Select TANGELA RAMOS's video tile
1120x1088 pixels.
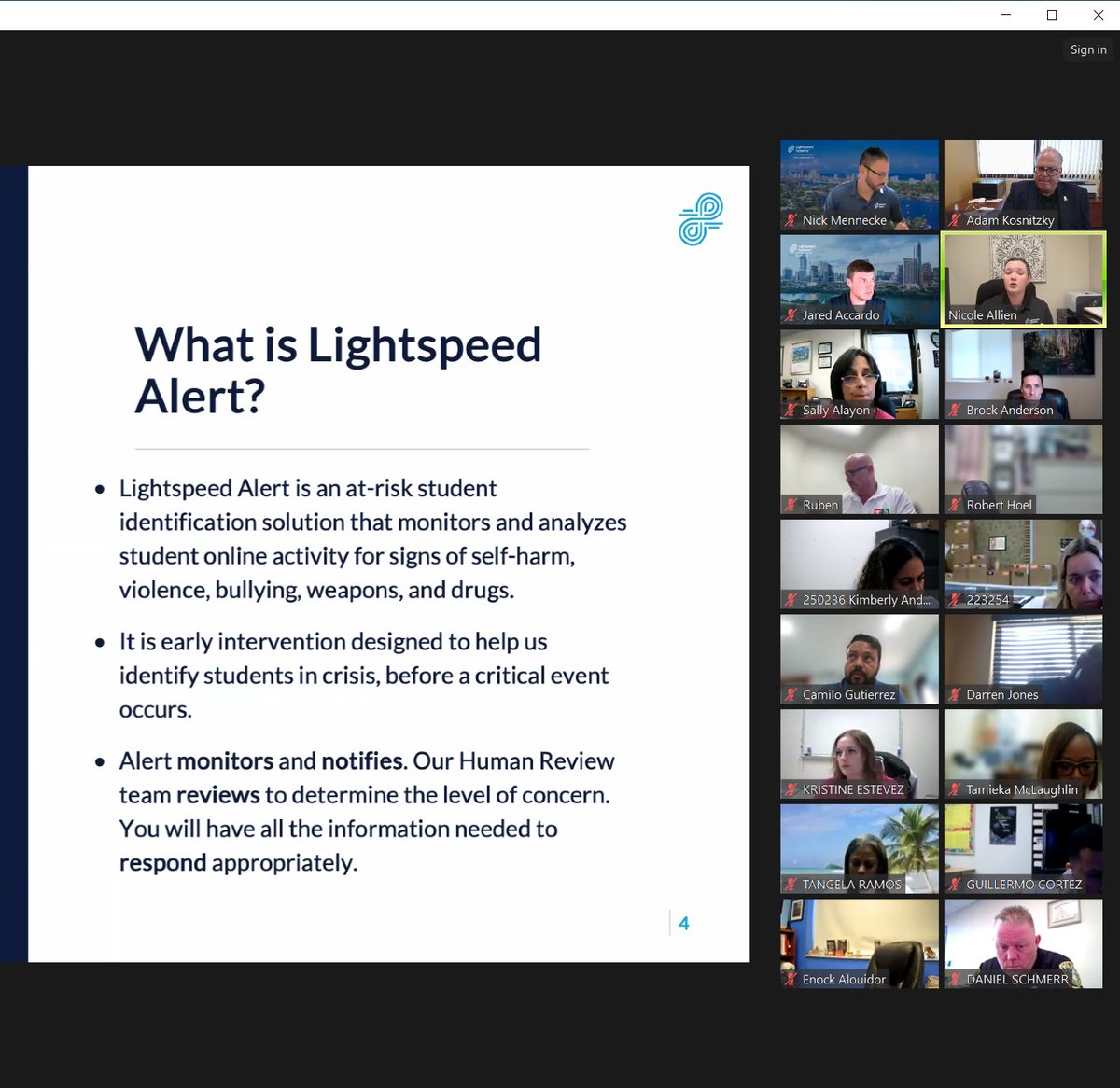(x=859, y=847)
